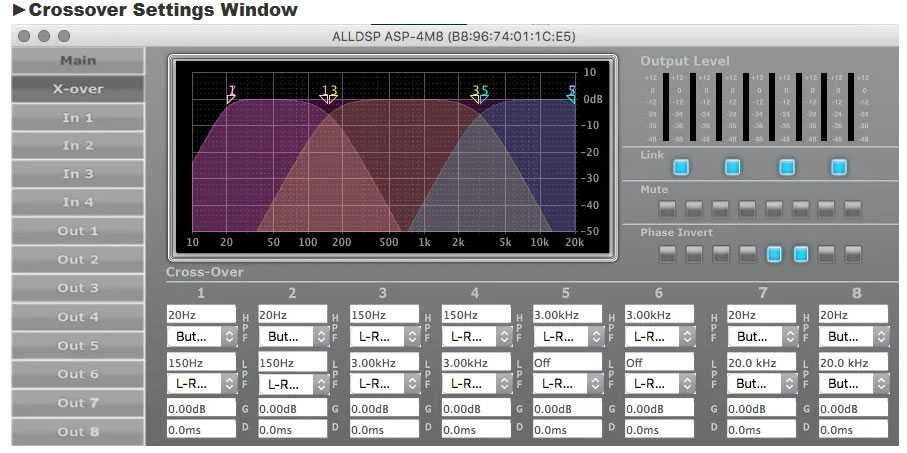The height and width of the screenshot is (453, 907).
Task: Toggle the second Link button for outputs 3-4
Action: (733, 168)
